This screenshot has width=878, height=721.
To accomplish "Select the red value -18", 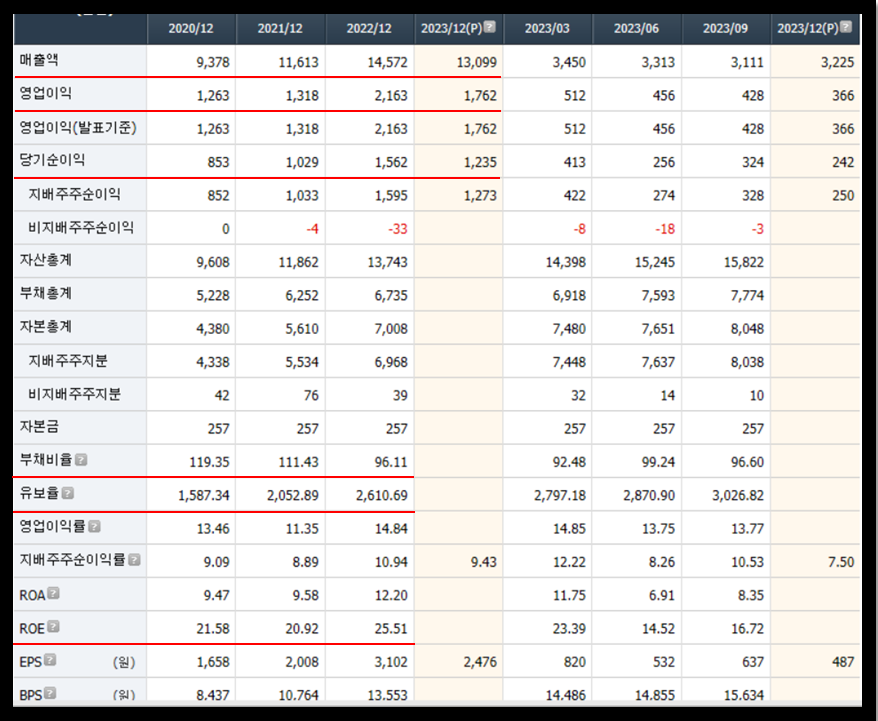I will (x=665, y=229).
